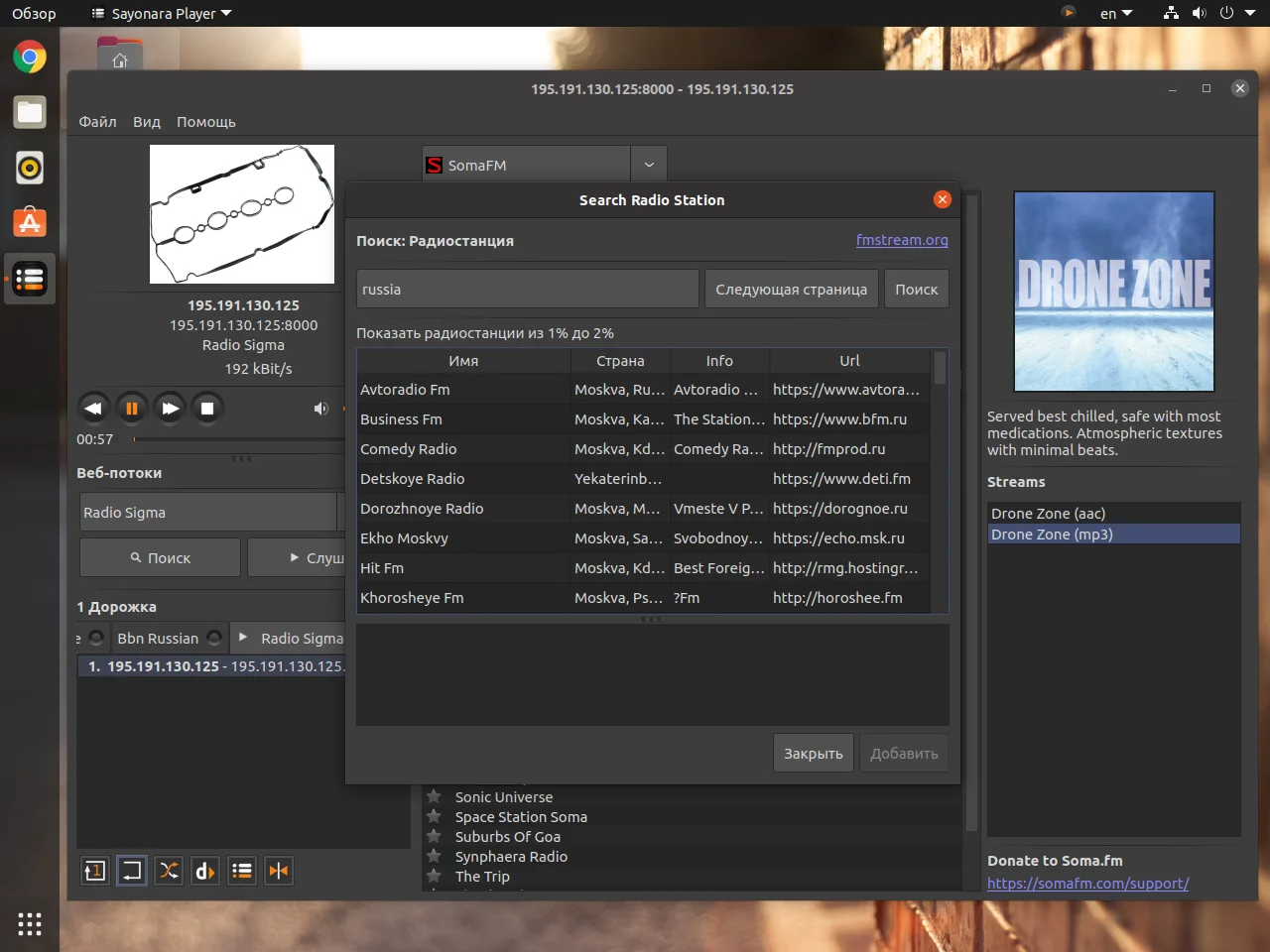This screenshot has width=1270, height=952.
Task: Open the Файл menu
Action: [x=97, y=122]
